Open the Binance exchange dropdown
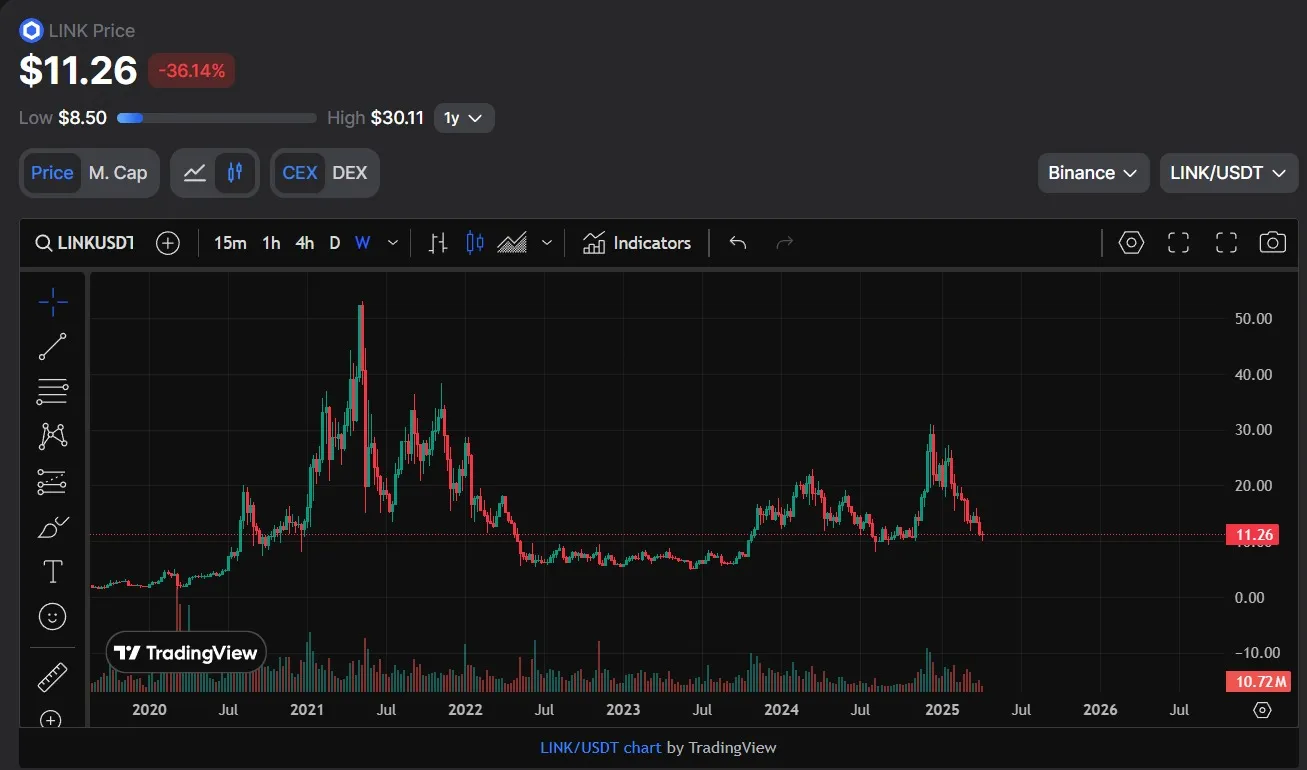Screen dimensions: 1307x770 point(1092,173)
